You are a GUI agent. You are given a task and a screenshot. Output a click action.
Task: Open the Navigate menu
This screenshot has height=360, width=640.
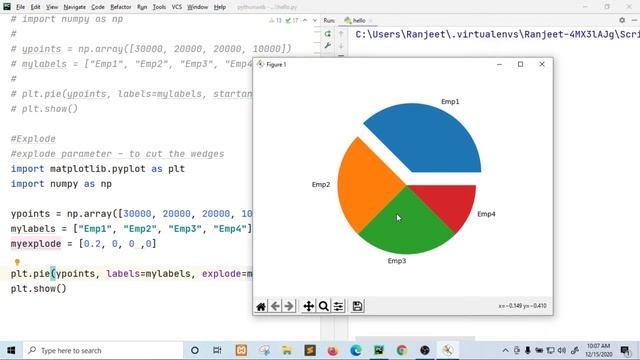pyautogui.click(x=75, y=7)
